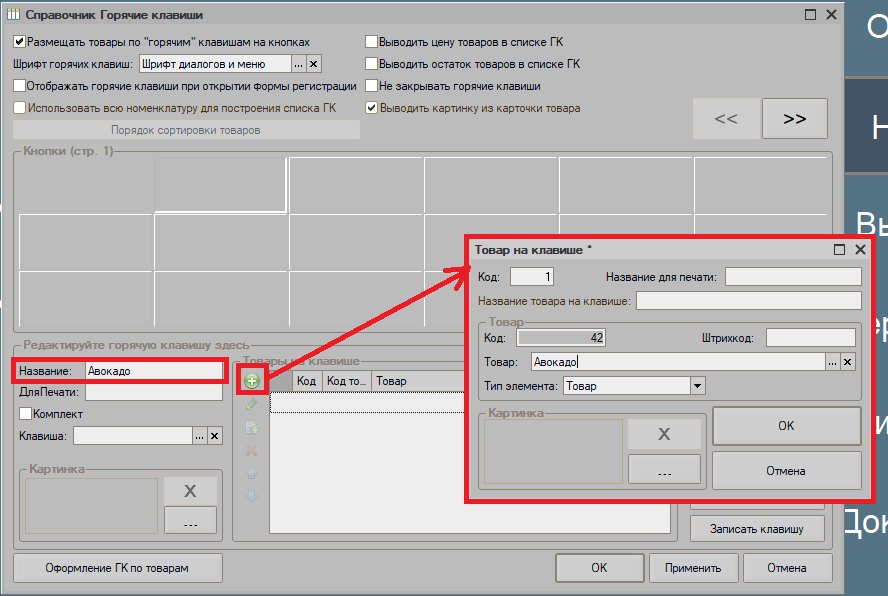The width and height of the screenshot is (888, 596).
Task: Tick the Комплект checkbox
Action: (25, 414)
